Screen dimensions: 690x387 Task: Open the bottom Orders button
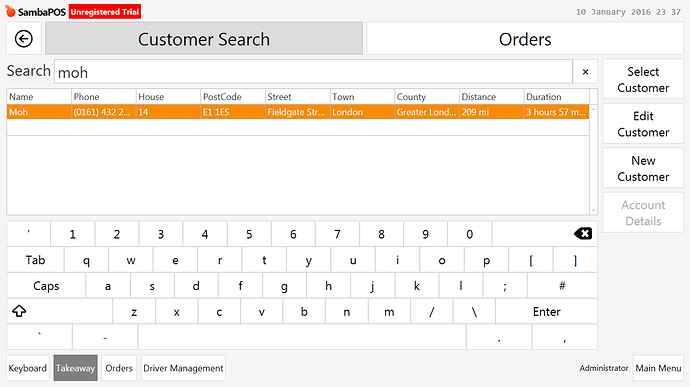pos(119,368)
